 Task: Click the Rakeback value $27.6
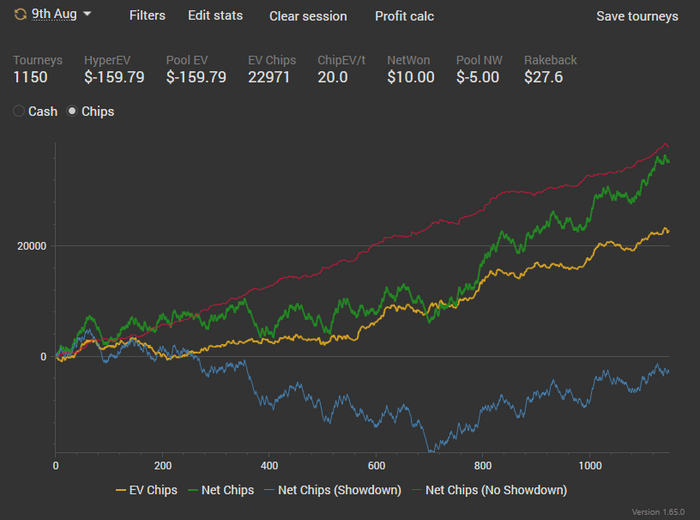tap(543, 77)
